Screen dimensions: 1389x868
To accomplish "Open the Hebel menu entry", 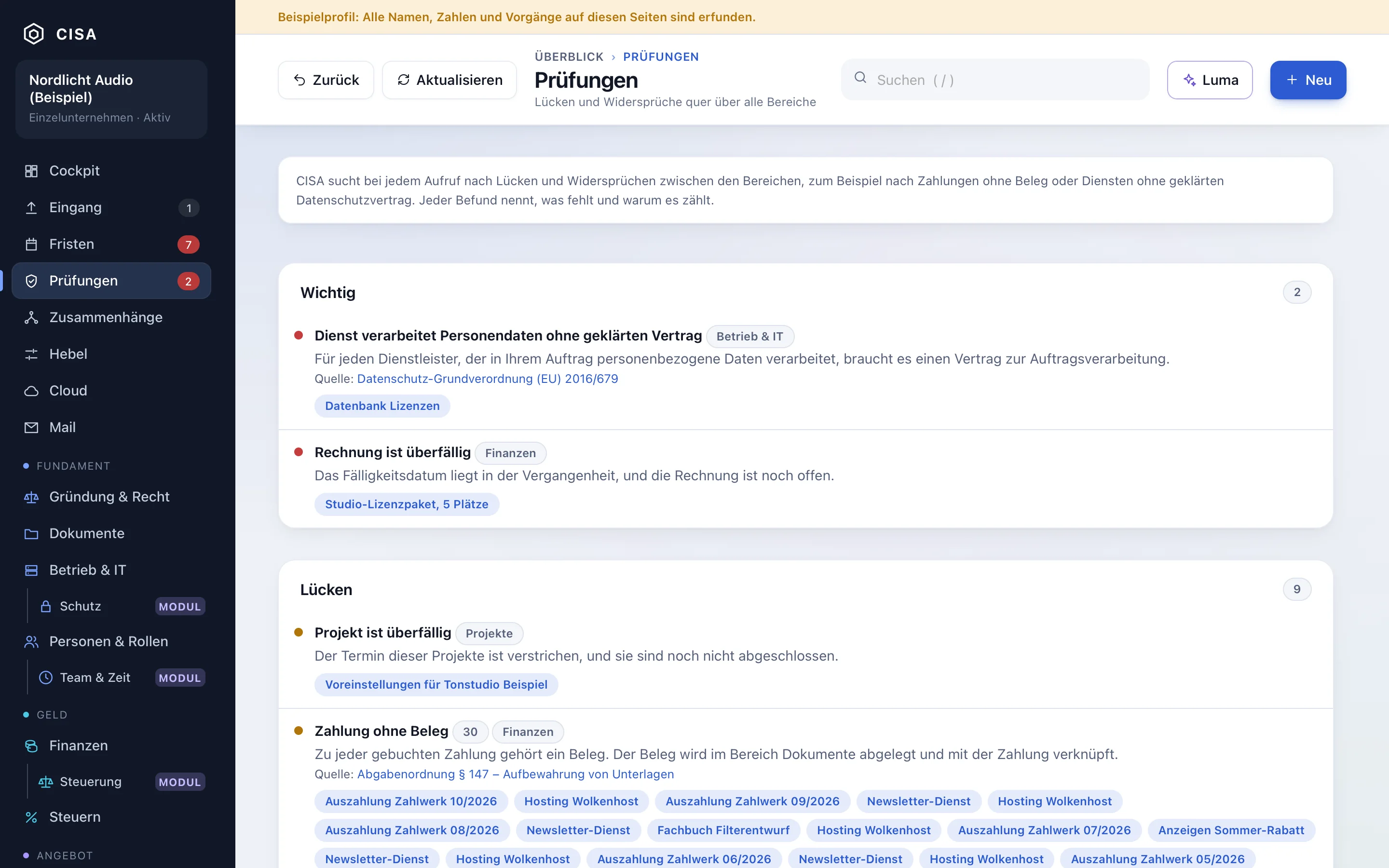I will 111,354.
